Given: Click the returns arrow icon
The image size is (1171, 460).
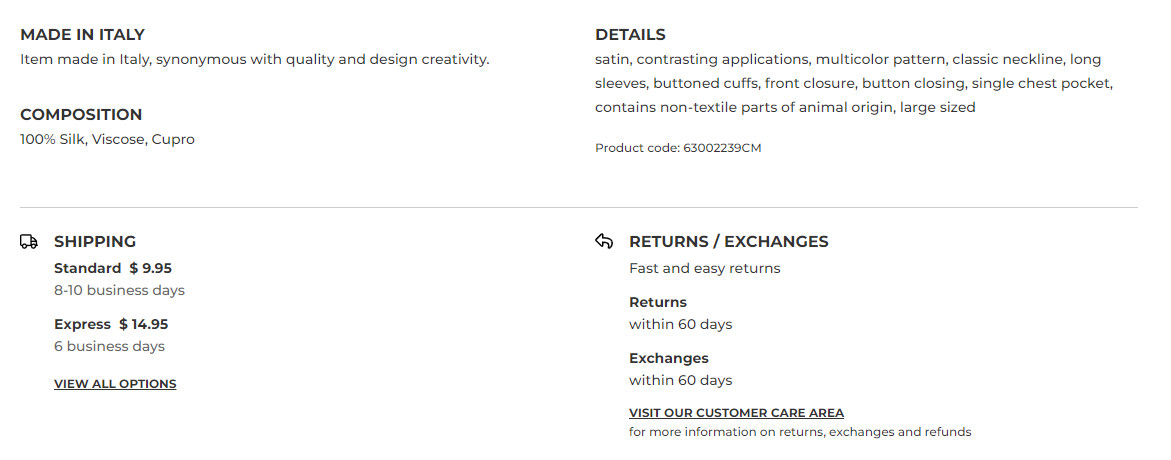Looking at the screenshot, I should 603,241.
